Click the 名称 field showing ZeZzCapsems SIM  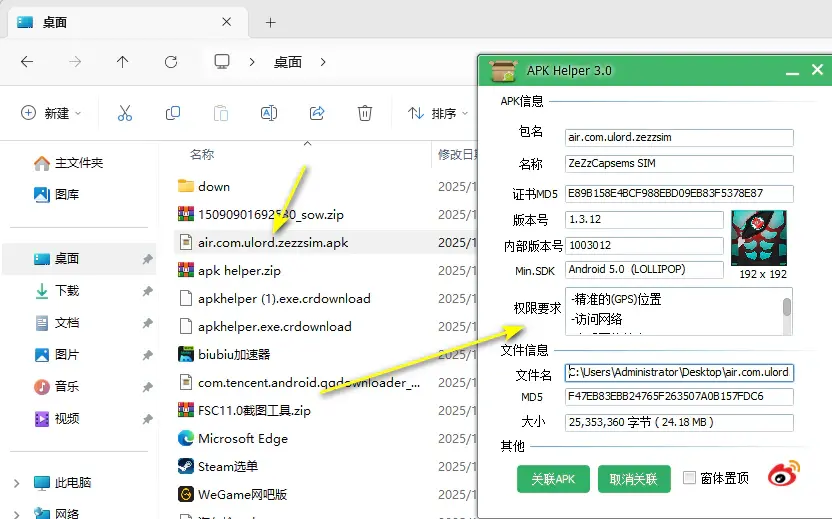point(679,163)
